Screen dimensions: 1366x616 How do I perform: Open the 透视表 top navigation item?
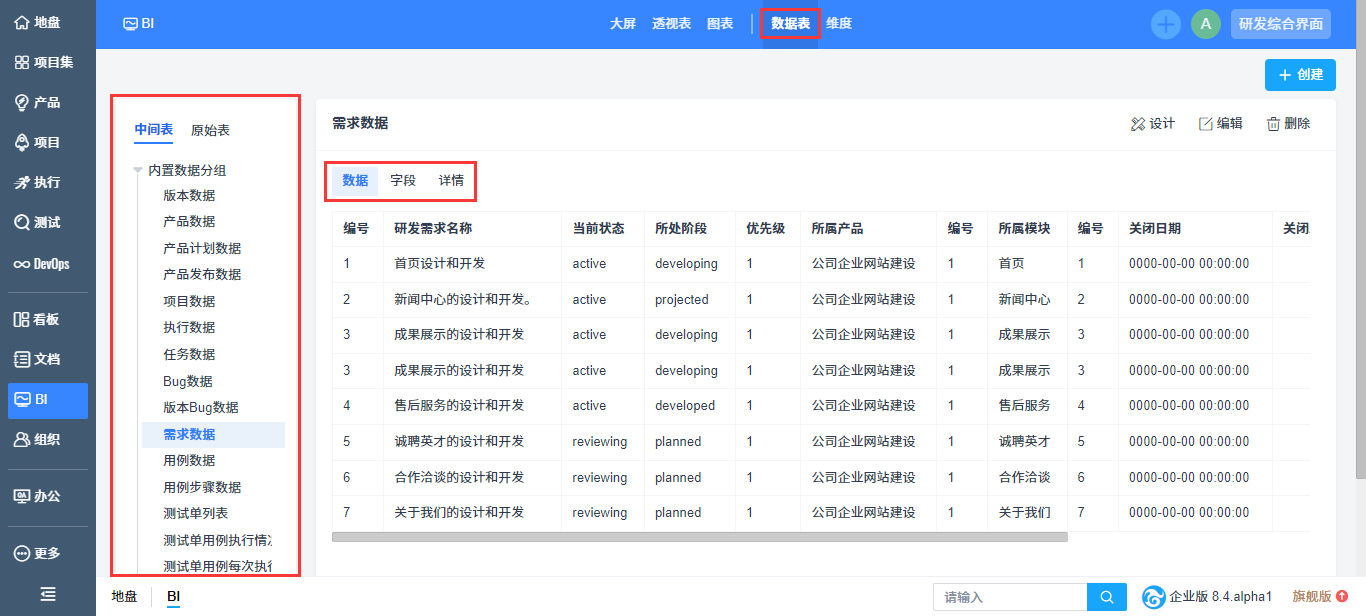point(671,23)
